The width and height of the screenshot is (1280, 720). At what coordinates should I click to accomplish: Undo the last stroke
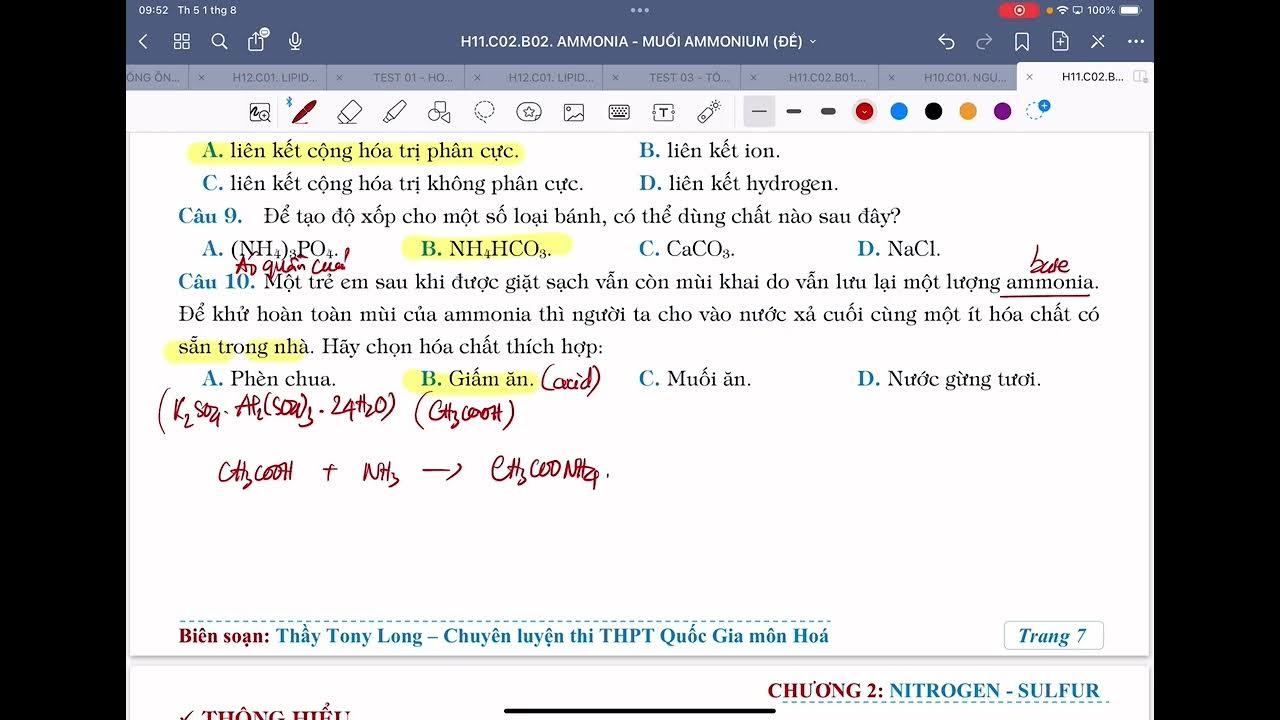pyautogui.click(x=946, y=41)
